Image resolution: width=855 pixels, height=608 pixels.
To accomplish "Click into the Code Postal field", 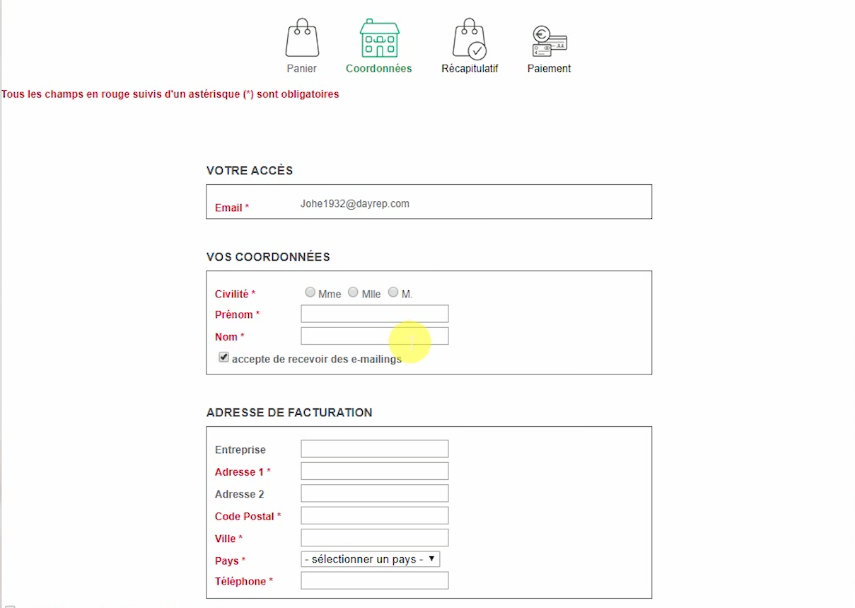I will pos(375,515).
